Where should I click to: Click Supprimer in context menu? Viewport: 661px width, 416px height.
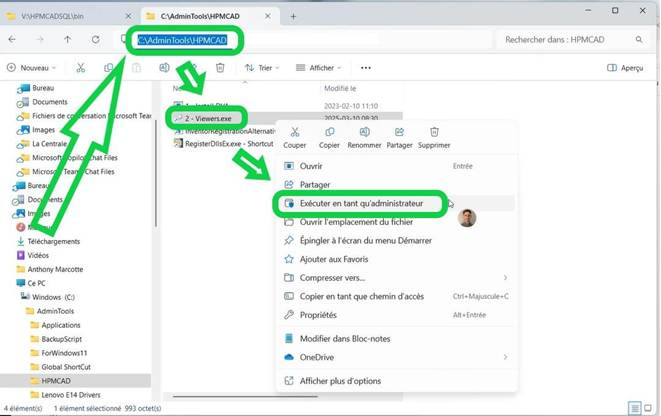coord(434,138)
